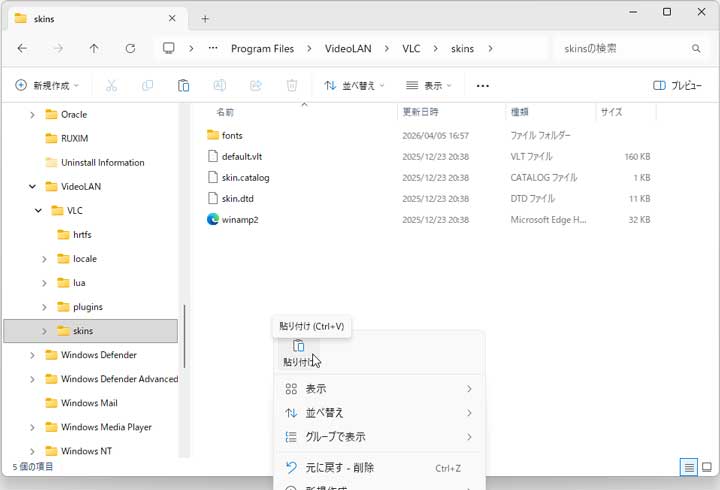Select the skin.dtd file
720x490 pixels.
pyautogui.click(x=237, y=198)
